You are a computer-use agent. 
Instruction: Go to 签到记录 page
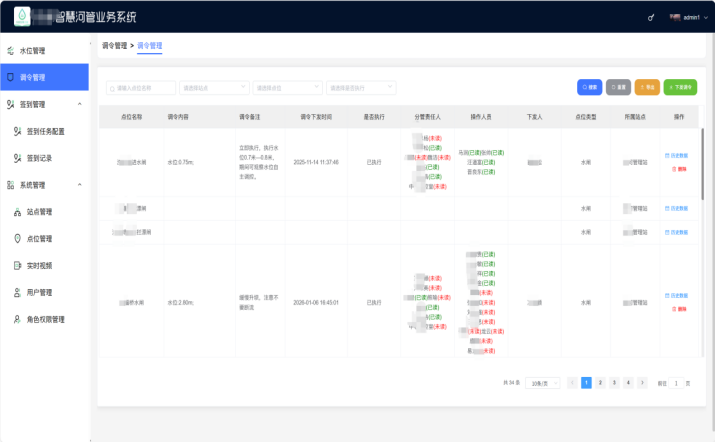tap(40, 158)
